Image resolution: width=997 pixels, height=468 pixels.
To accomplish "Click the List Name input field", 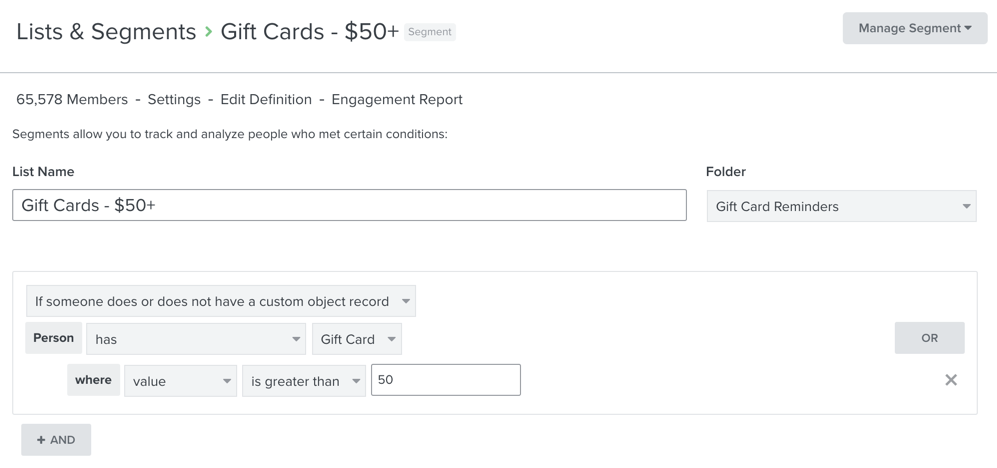I will [349, 205].
